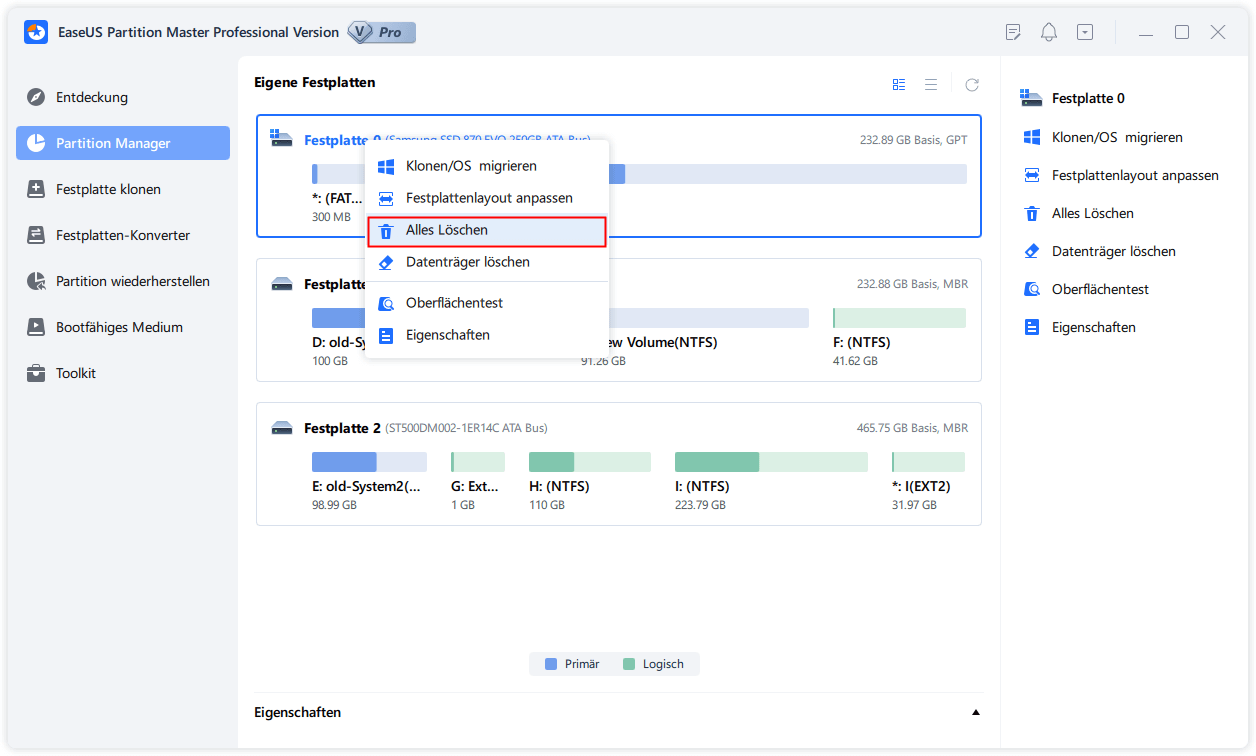Click the Festplatte klonen plus icon

point(36,189)
